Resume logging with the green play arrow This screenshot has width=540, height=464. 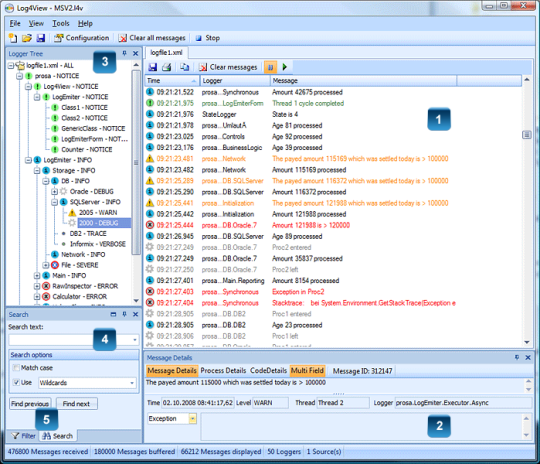point(284,67)
